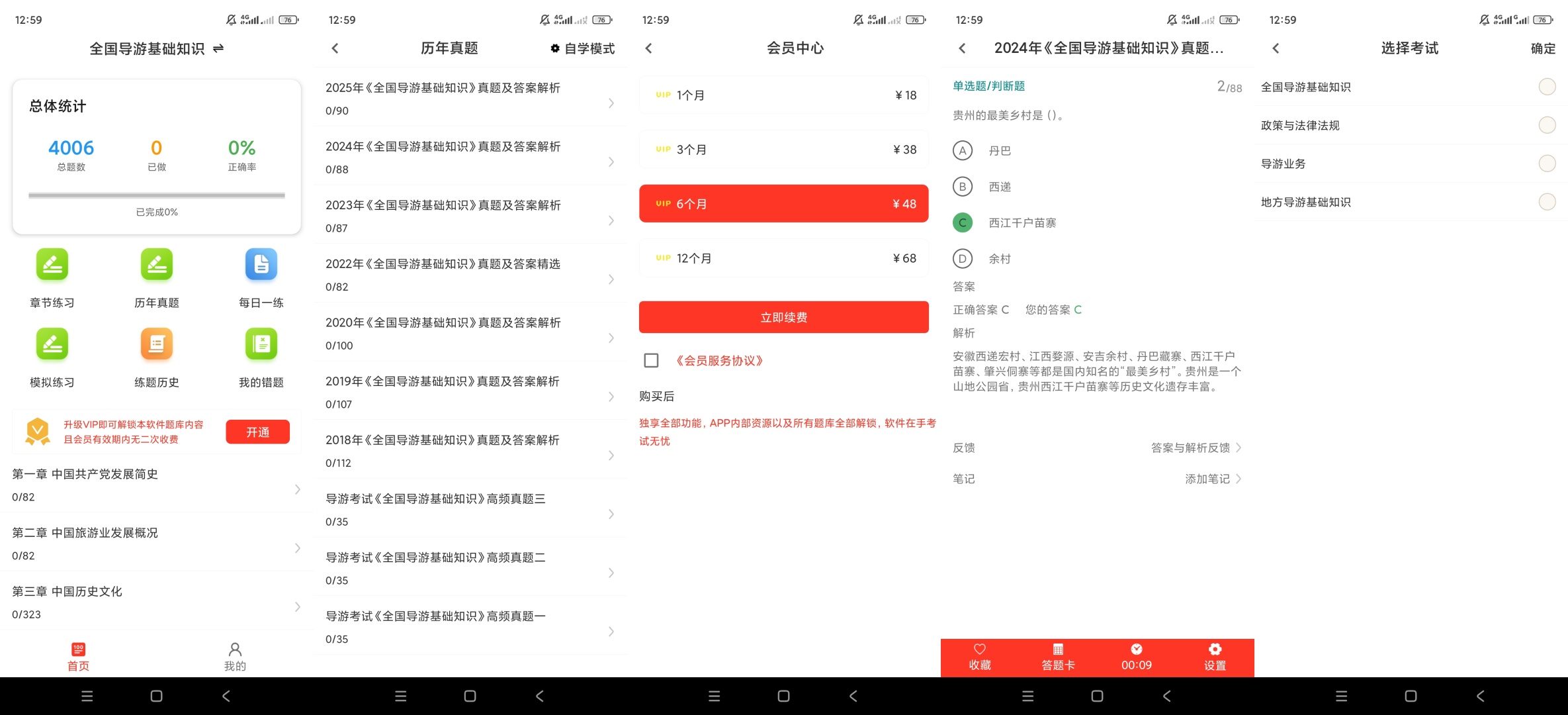Select VIP 12个月 ¥68 plan

(x=783, y=258)
